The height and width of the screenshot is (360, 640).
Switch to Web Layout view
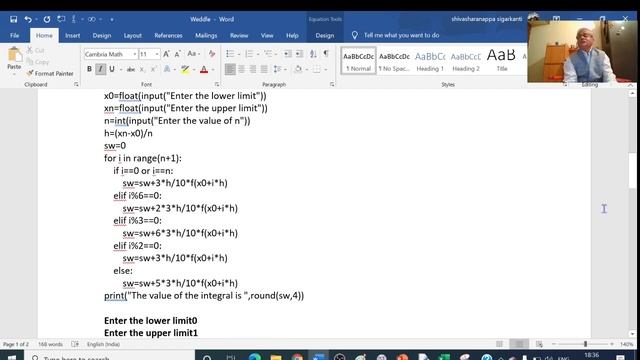click(539, 344)
